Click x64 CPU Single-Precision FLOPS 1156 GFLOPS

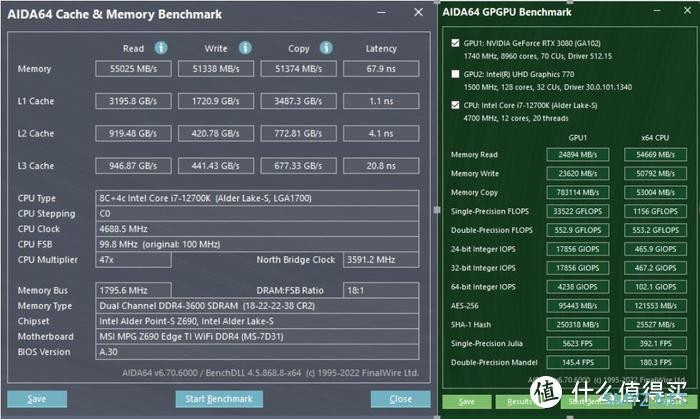655,212
